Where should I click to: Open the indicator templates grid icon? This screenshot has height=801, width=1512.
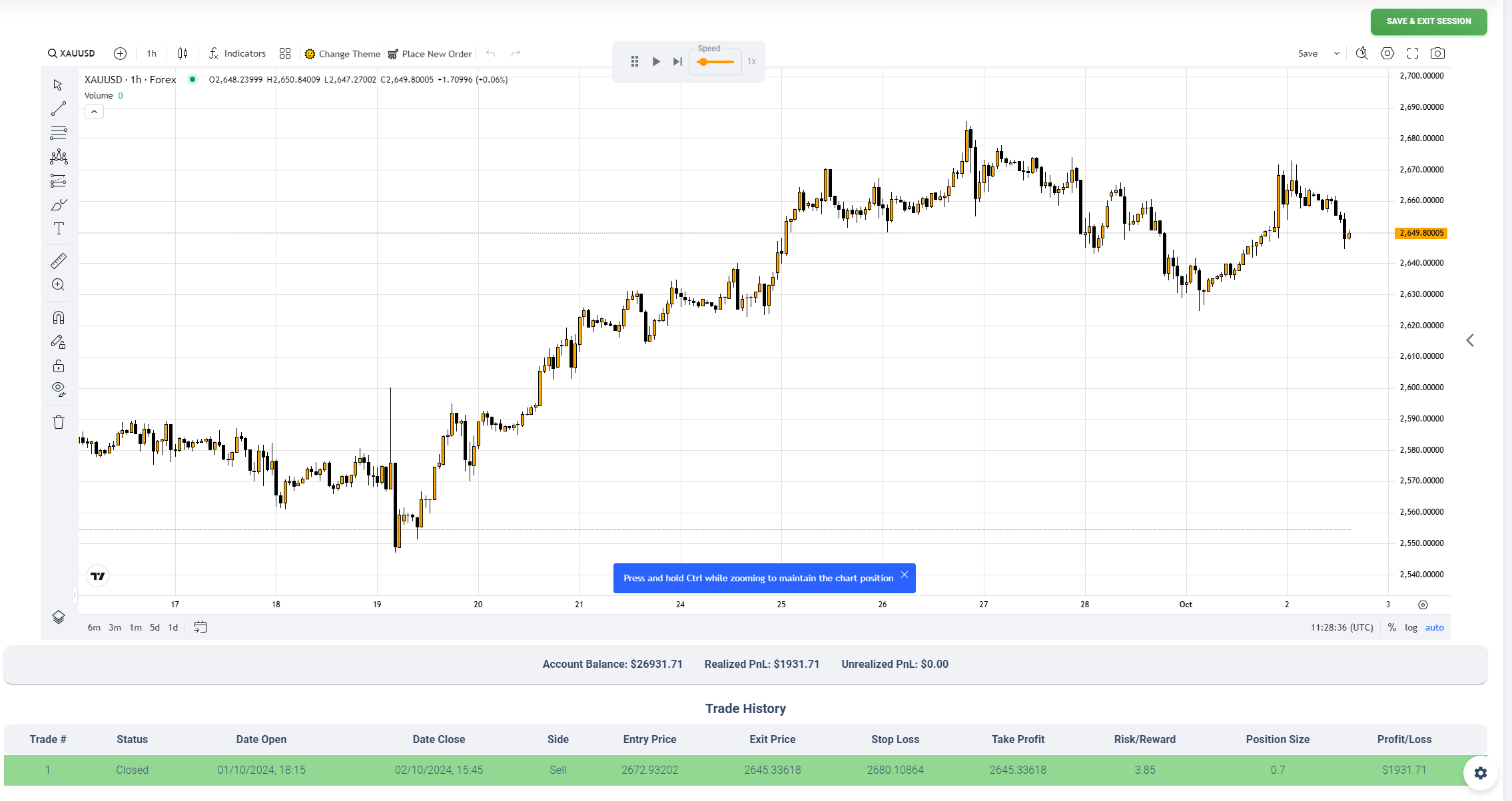[x=285, y=53]
